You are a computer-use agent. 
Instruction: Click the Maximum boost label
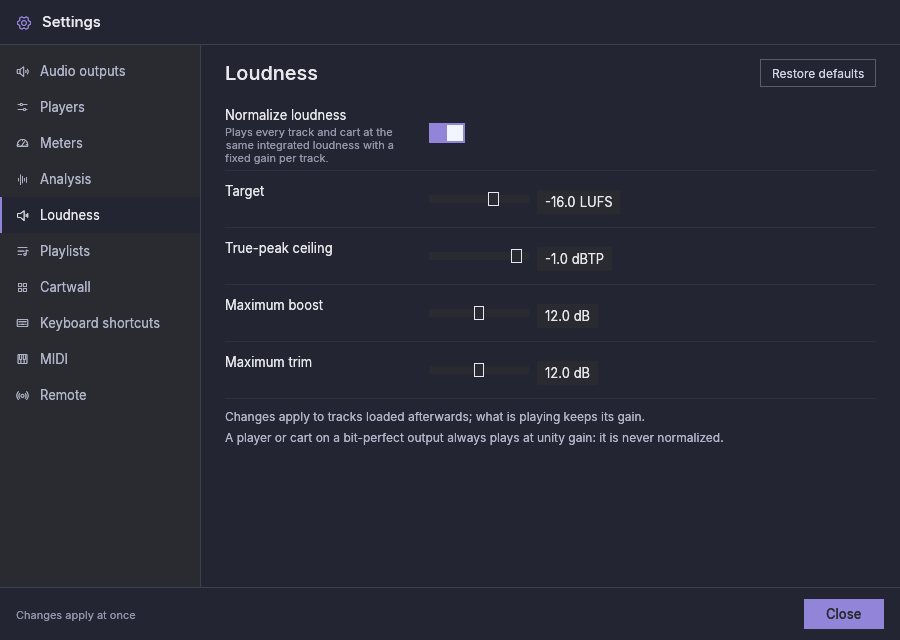click(274, 305)
